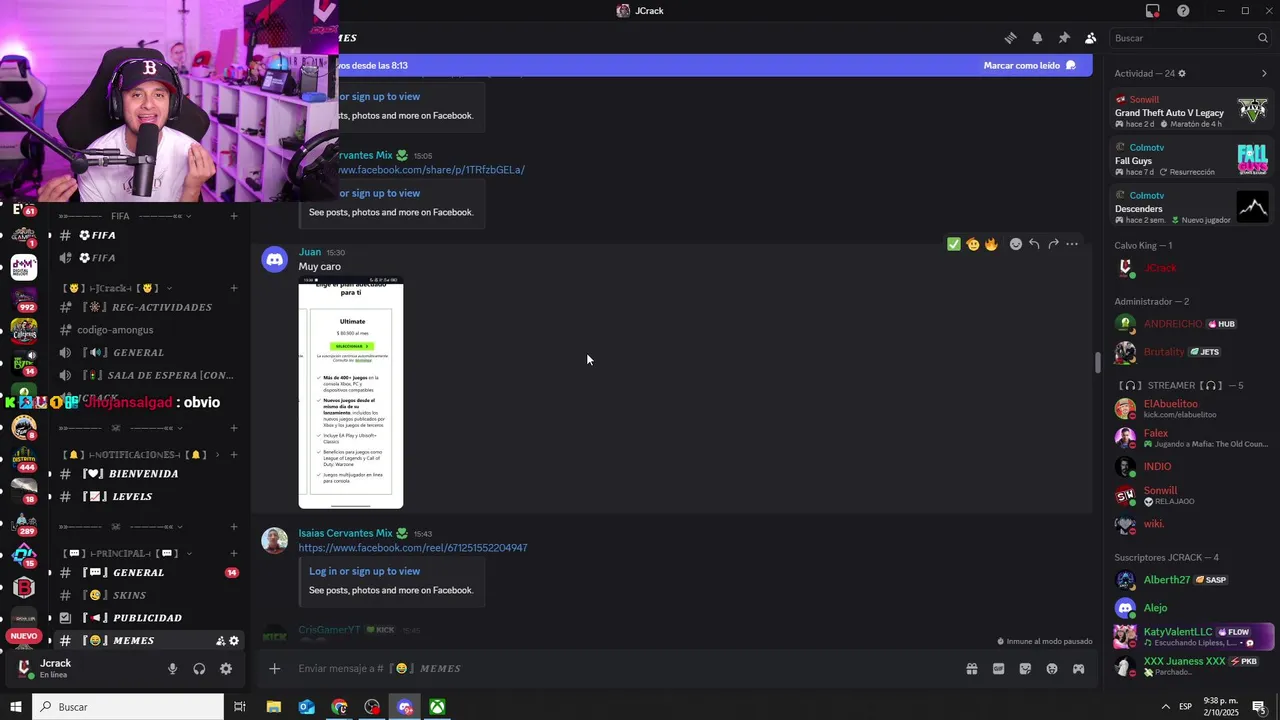1280x720 pixels.
Task: Toggle the member list icon
Action: coord(1090,38)
